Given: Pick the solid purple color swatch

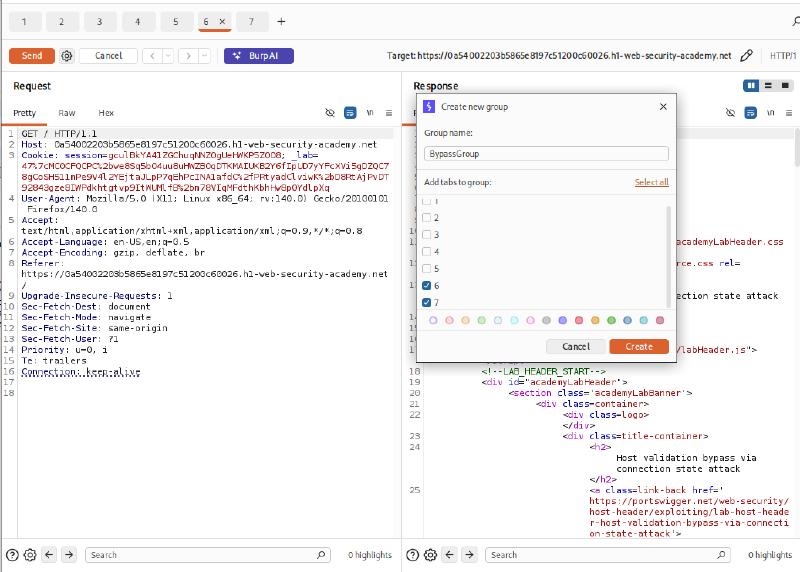Looking at the screenshot, I should pyautogui.click(x=563, y=320).
